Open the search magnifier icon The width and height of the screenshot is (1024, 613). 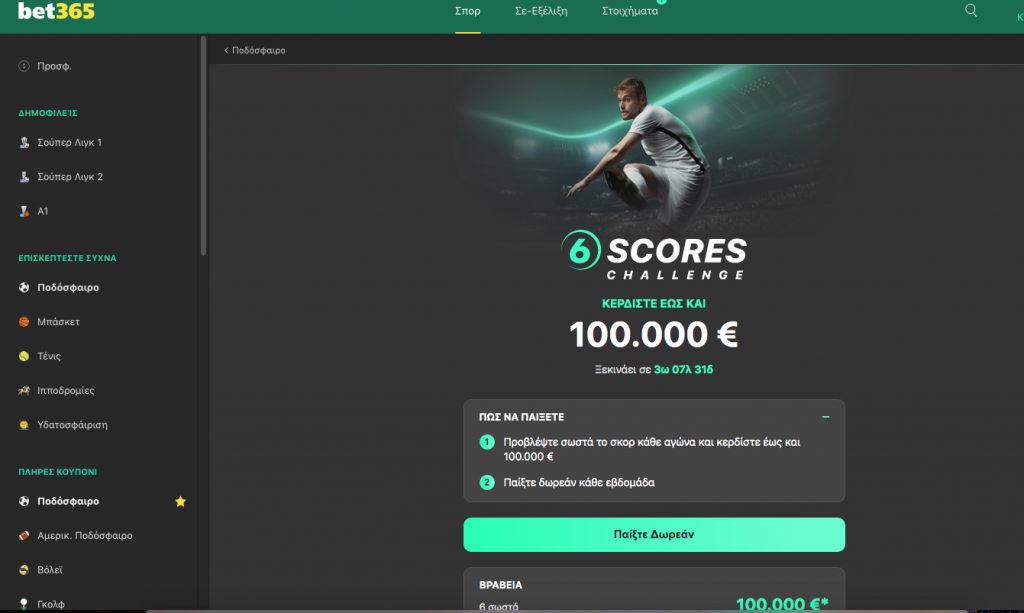coord(971,10)
